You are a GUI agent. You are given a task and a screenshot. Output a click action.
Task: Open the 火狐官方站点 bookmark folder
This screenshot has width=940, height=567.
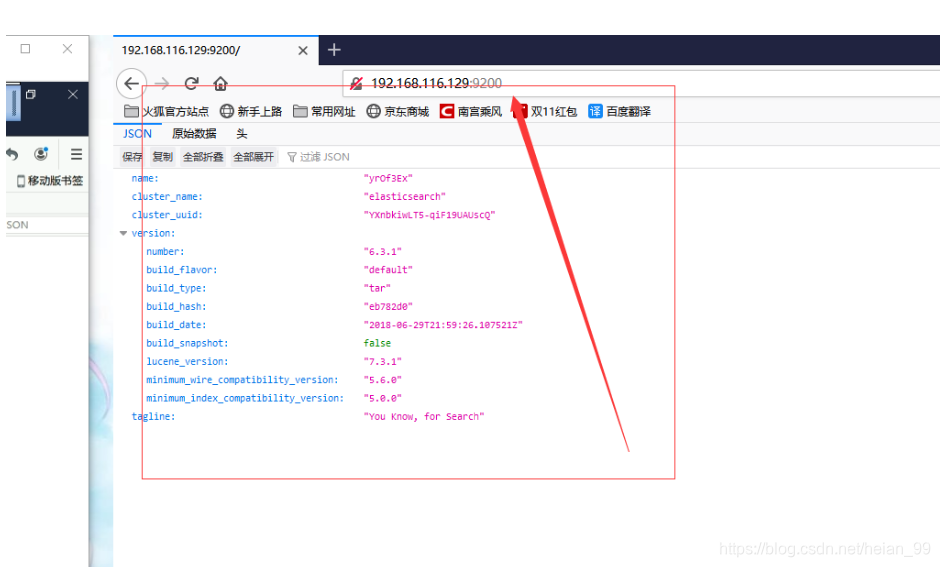[166, 112]
